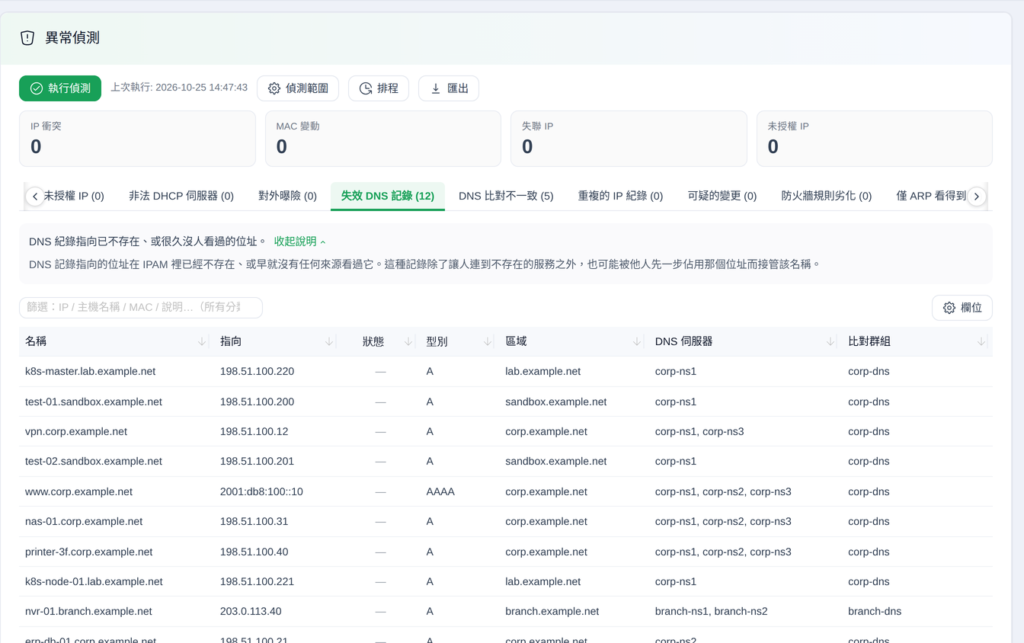Switch to DNS 比對不一致 (5) tab
Image resolution: width=1024 pixels, height=643 pixels.
pos(506,196)
